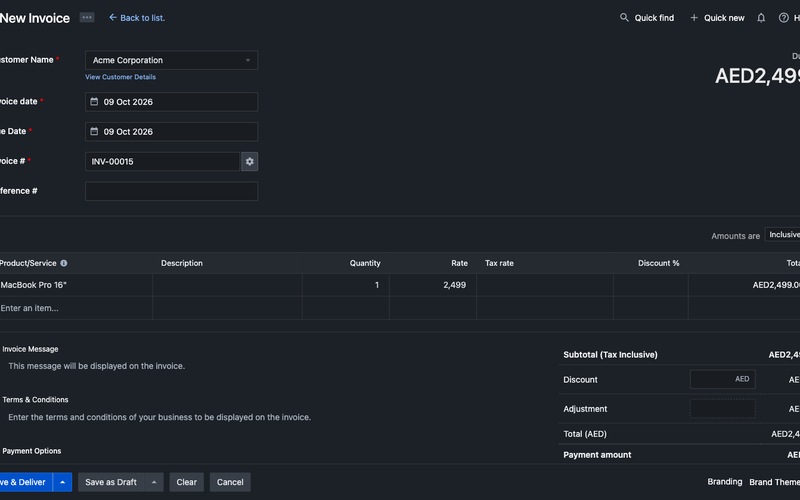Click Description cell of MacBook Pro row
Image resolution: width=800 pixels, height=500 pixels.
pos(227,285)
